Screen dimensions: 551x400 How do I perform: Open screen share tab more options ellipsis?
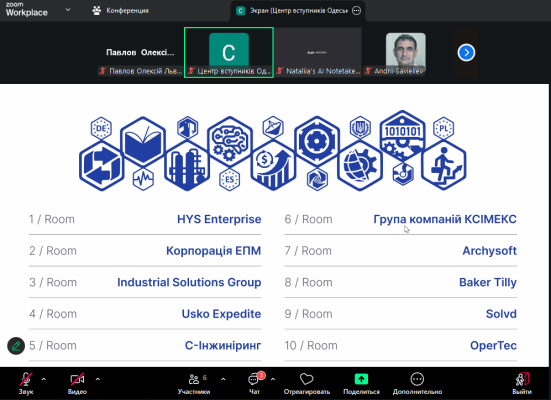point(356,11)
